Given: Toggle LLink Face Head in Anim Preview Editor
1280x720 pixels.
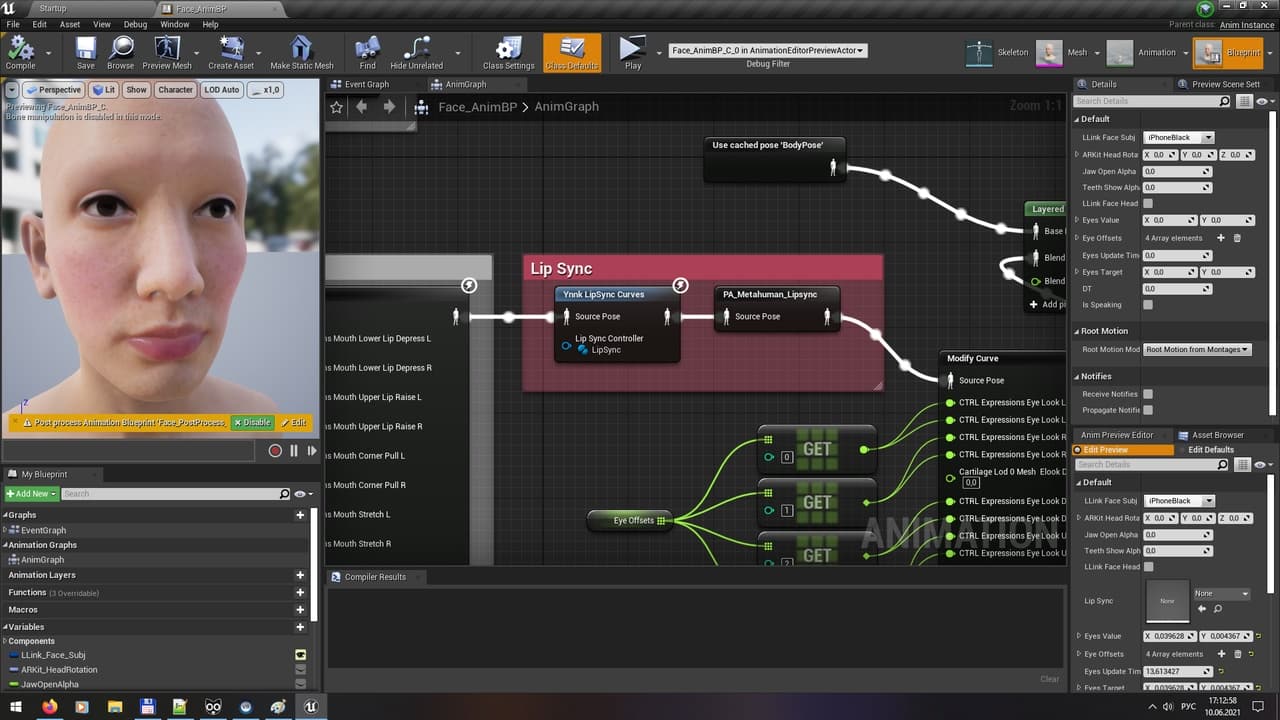Looking at the screenshot, I should pyautogui.click(x=1148, y=567).
